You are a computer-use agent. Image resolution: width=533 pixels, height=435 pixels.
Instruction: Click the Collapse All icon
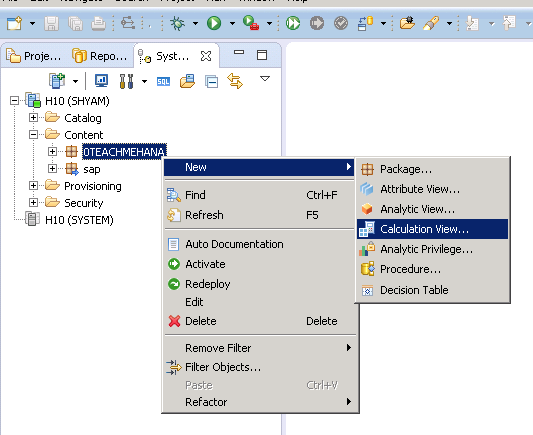pyautogui.click(x=211, y=82)
